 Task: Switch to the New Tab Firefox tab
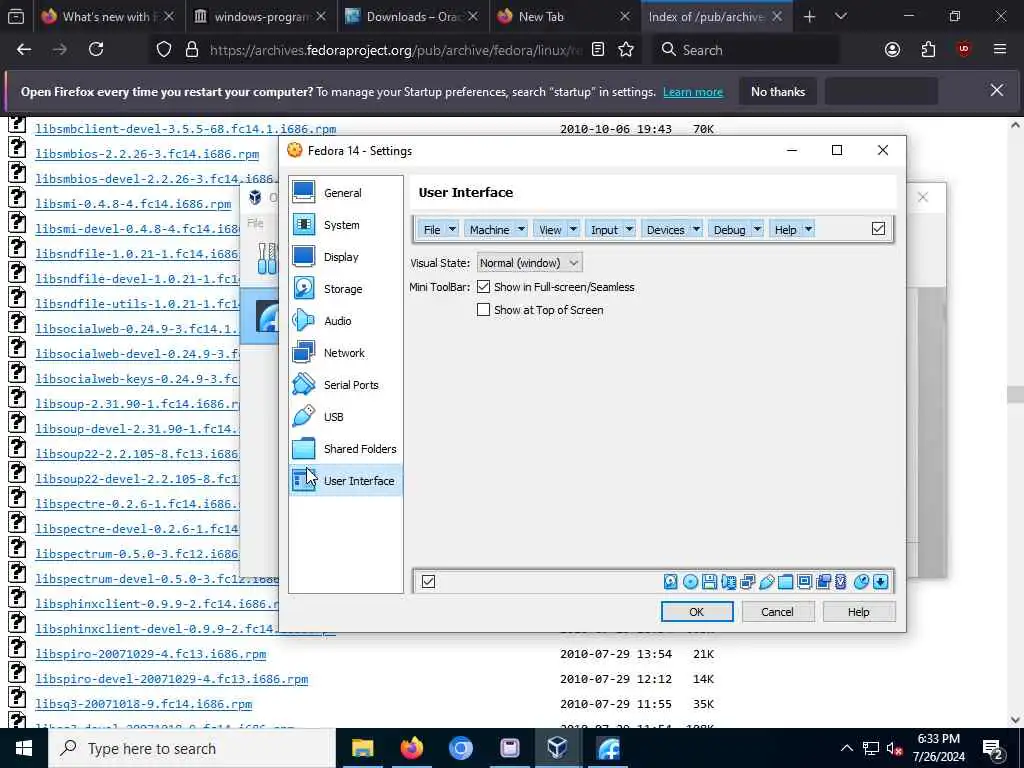tap(564, 16)
